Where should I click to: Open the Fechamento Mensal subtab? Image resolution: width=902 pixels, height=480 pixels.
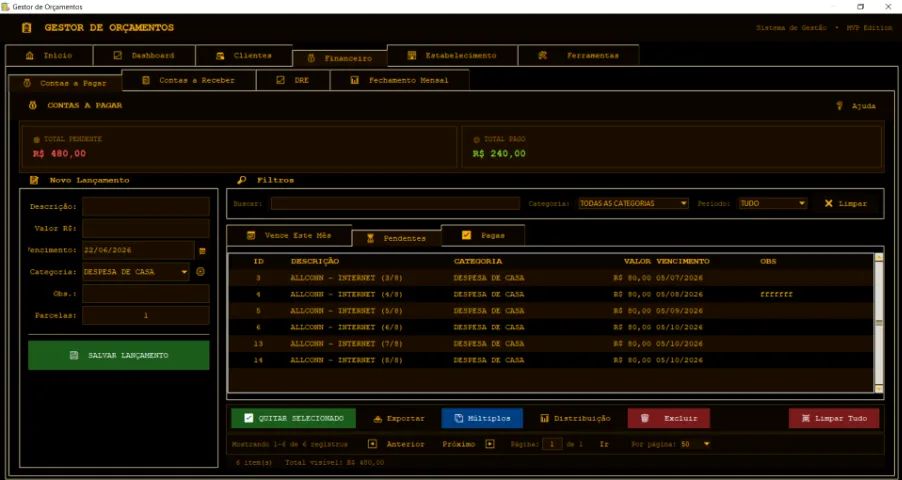tap(400, 81)
